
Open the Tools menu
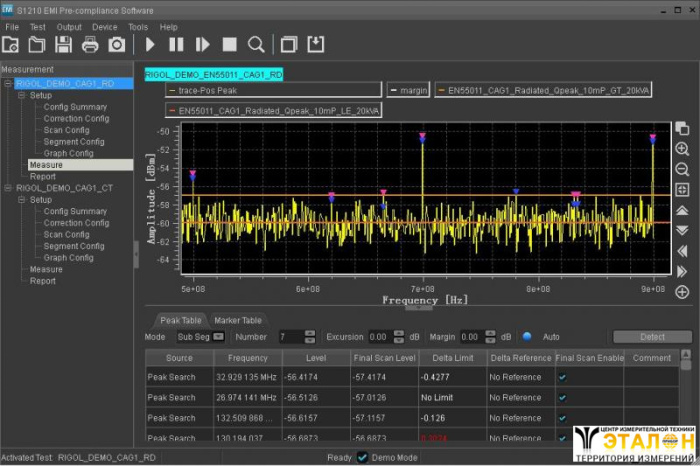click(x=138, y=27)
